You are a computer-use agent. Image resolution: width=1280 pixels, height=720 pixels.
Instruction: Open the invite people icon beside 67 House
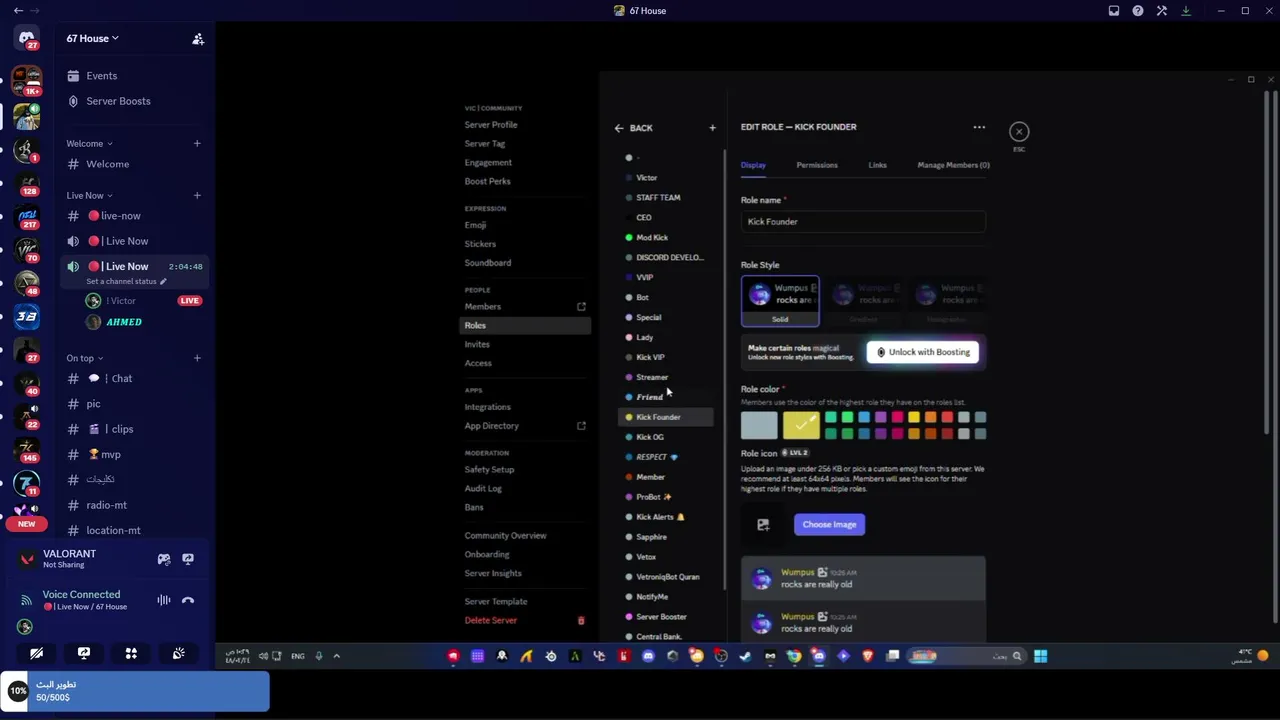point(198,39)
